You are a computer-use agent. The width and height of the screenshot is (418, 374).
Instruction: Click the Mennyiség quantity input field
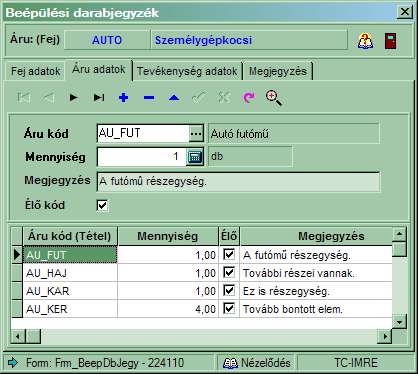click(142, 156)
